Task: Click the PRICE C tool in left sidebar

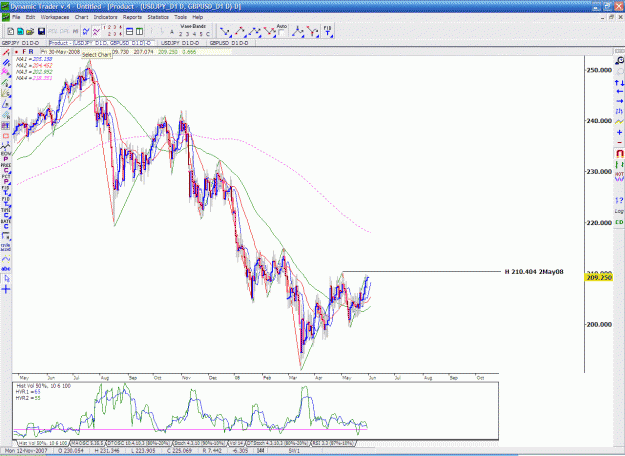Action: [x=6, y=167]
